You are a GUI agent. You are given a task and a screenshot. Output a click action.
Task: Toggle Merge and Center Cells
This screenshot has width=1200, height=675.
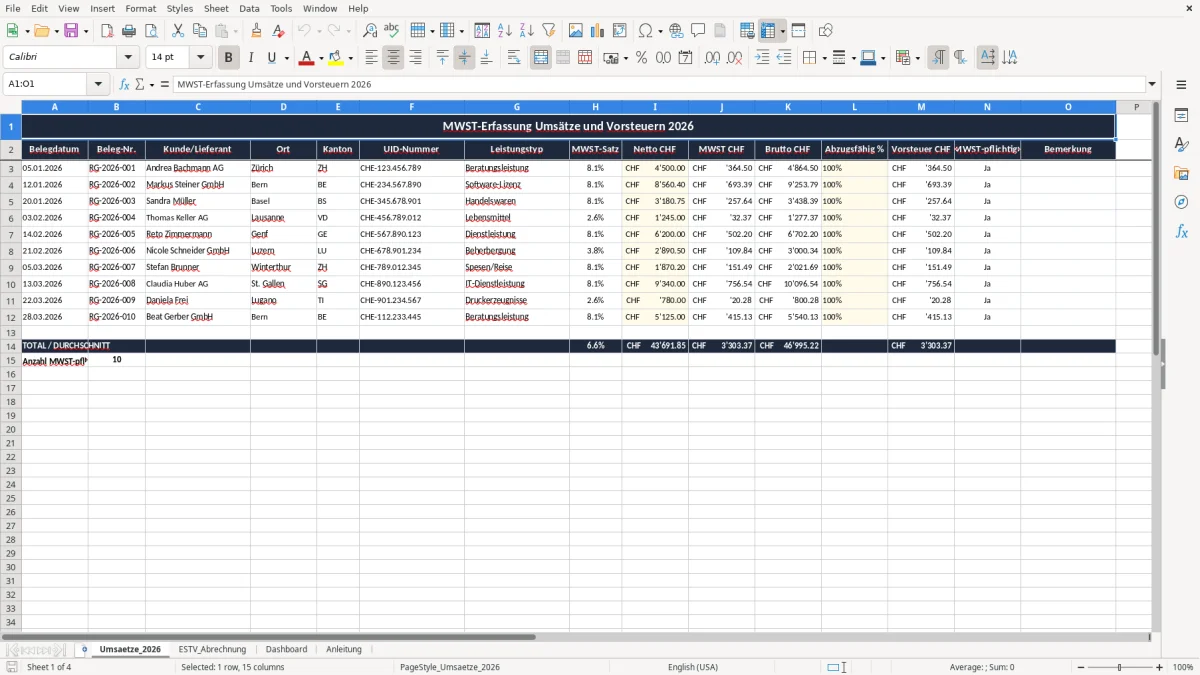(541, 58)
